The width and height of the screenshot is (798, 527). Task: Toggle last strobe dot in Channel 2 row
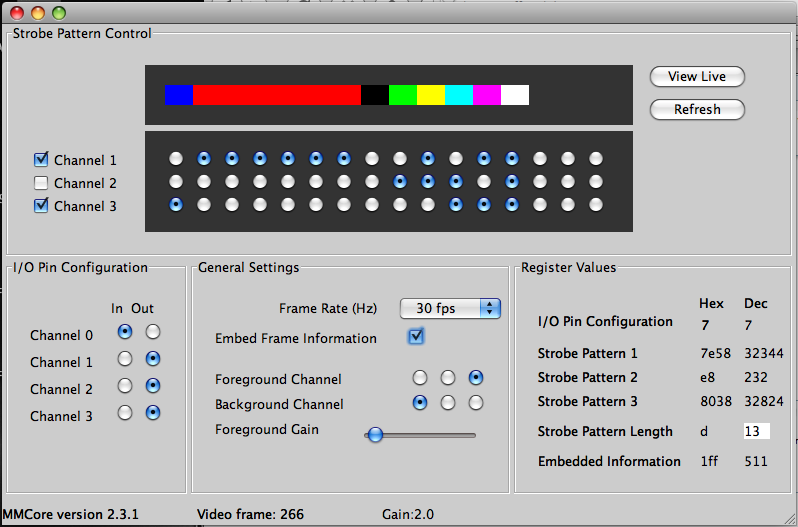coord(596,182)
